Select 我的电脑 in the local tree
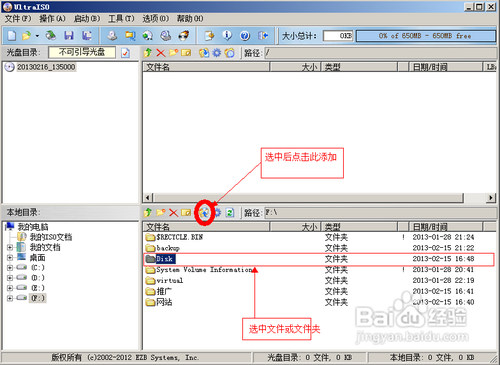This screenshot has width=500, height=365. 33,227
